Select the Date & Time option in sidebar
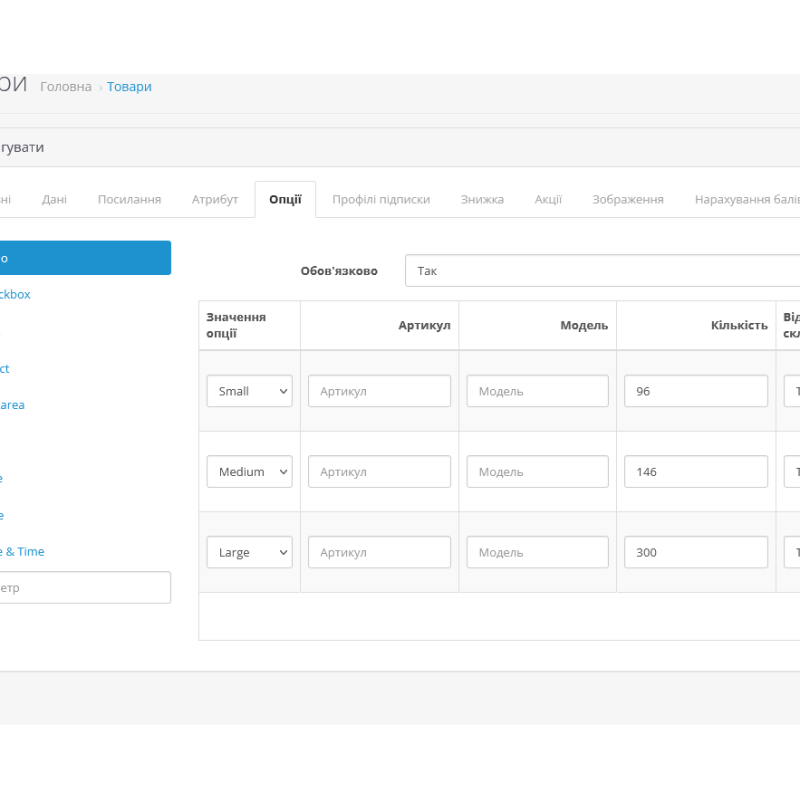Image resolution: width=800 pixels, height=800 pixels. pos(22,551)
